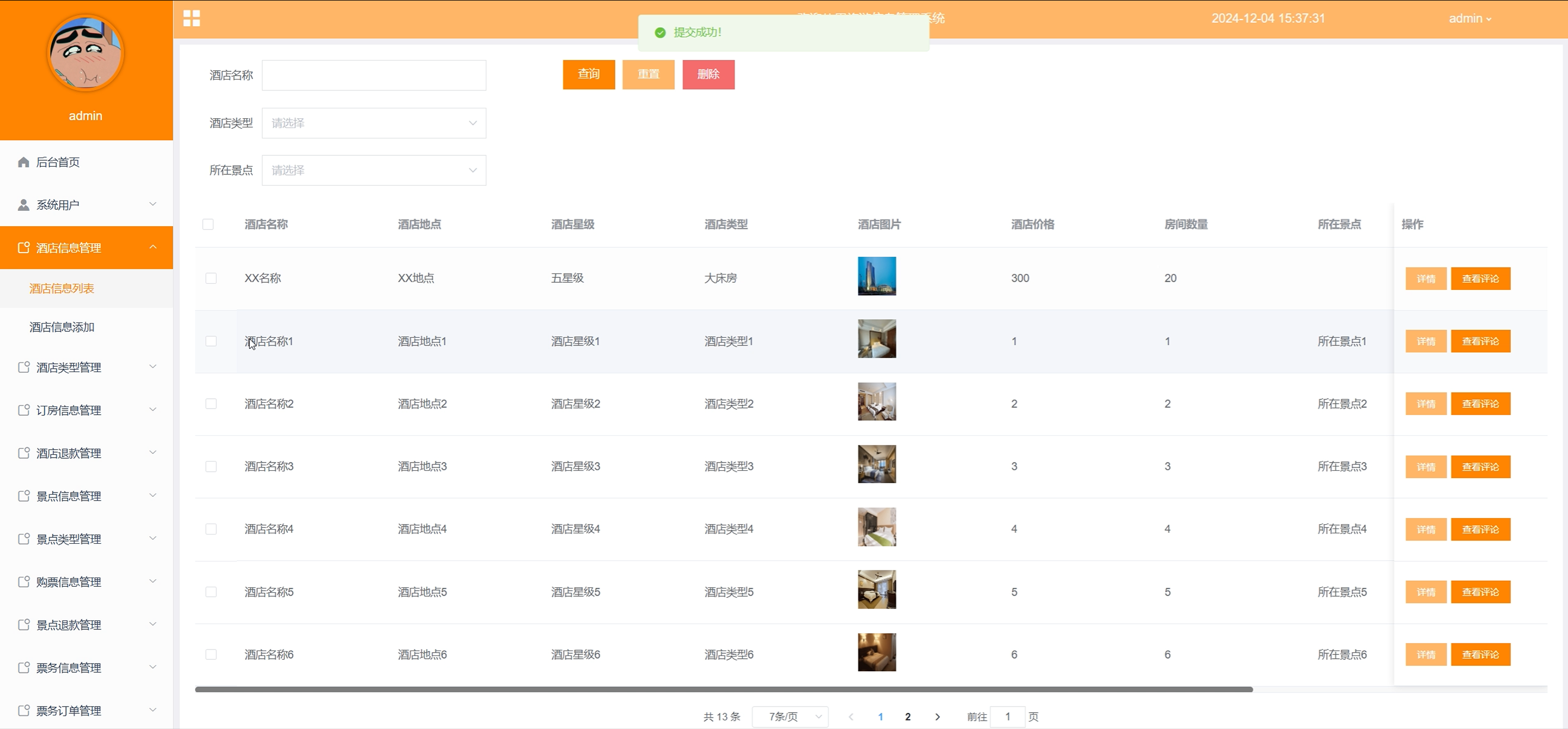
Task: Click the 酒店名称 search input field
Action: (374, 75)
